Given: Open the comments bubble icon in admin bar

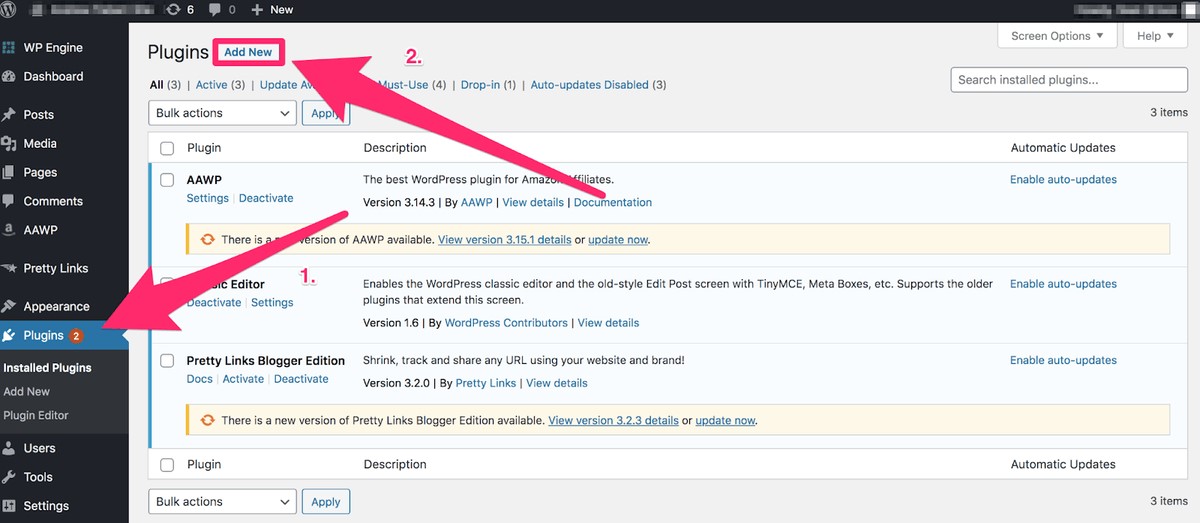Looking at the screenshot, I should (x=215, y=9).
